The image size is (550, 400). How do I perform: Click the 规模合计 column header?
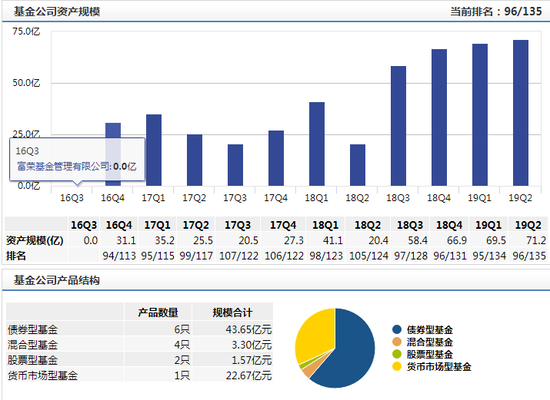click(232, 312)
